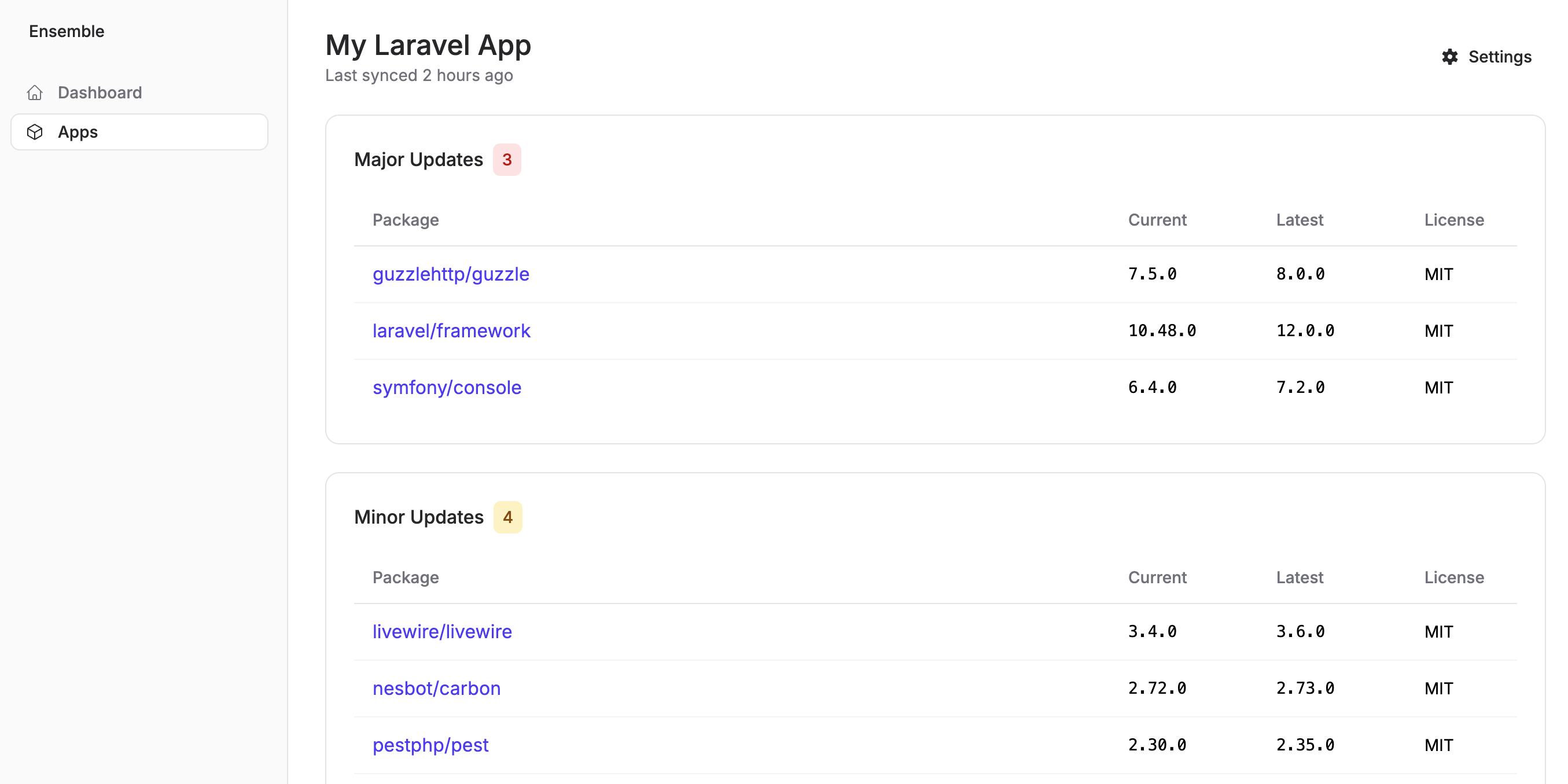Select Apps in the sidebar

(78, 131)
